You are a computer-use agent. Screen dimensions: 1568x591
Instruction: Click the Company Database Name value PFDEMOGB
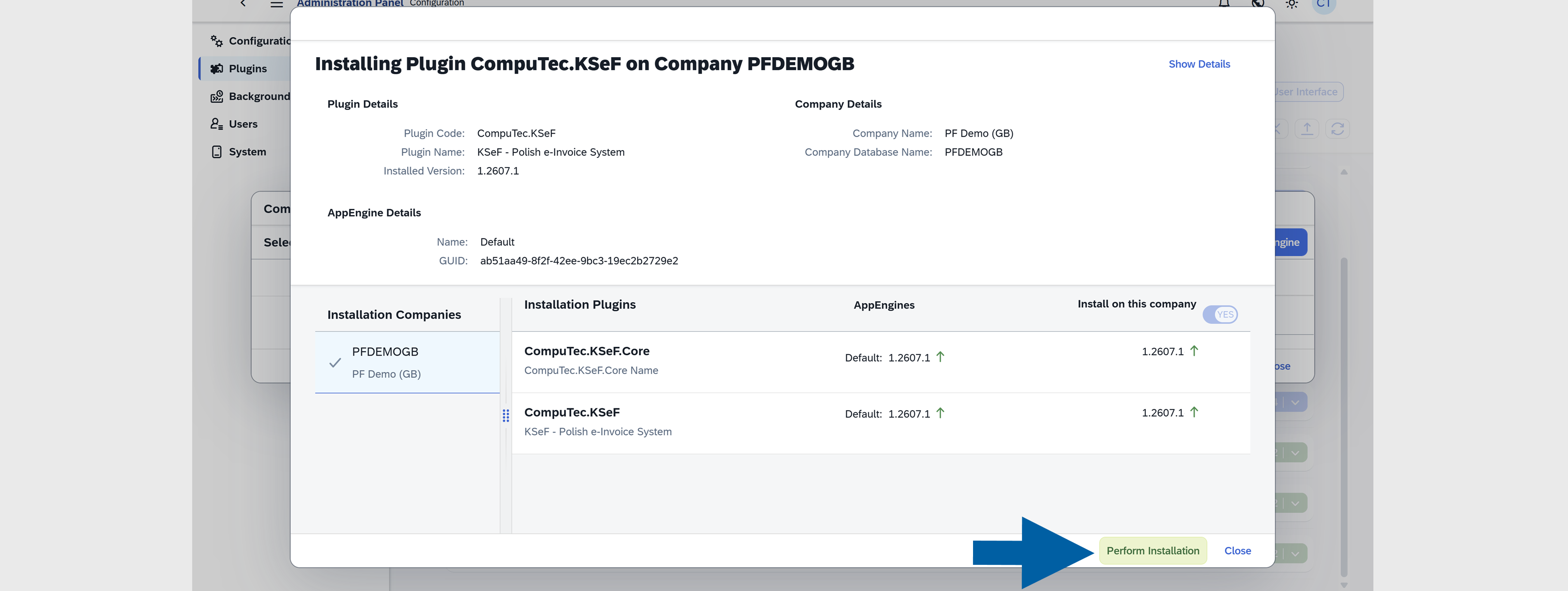click(974, 152)
